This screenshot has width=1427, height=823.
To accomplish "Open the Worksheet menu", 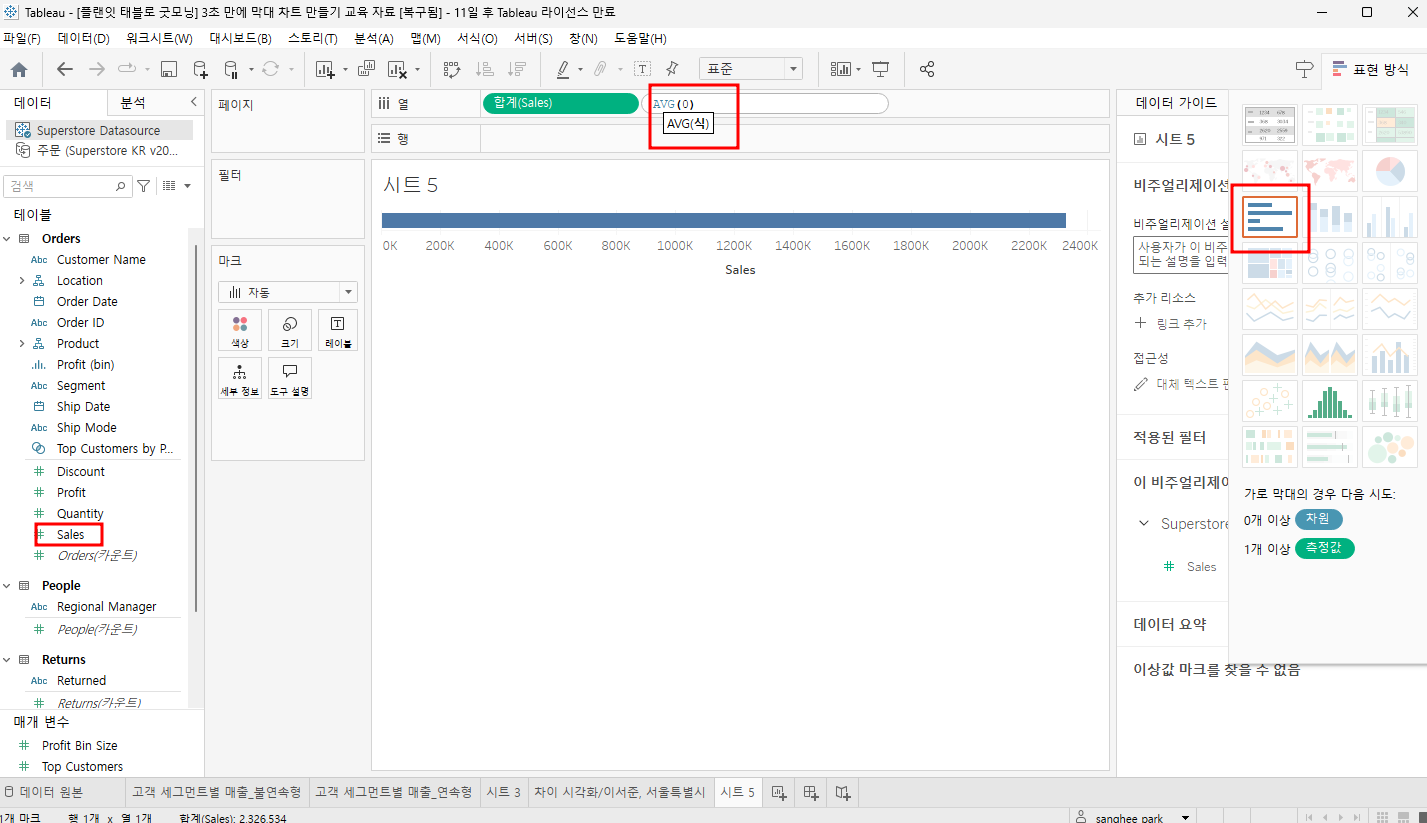I will (x=159, y=39).
